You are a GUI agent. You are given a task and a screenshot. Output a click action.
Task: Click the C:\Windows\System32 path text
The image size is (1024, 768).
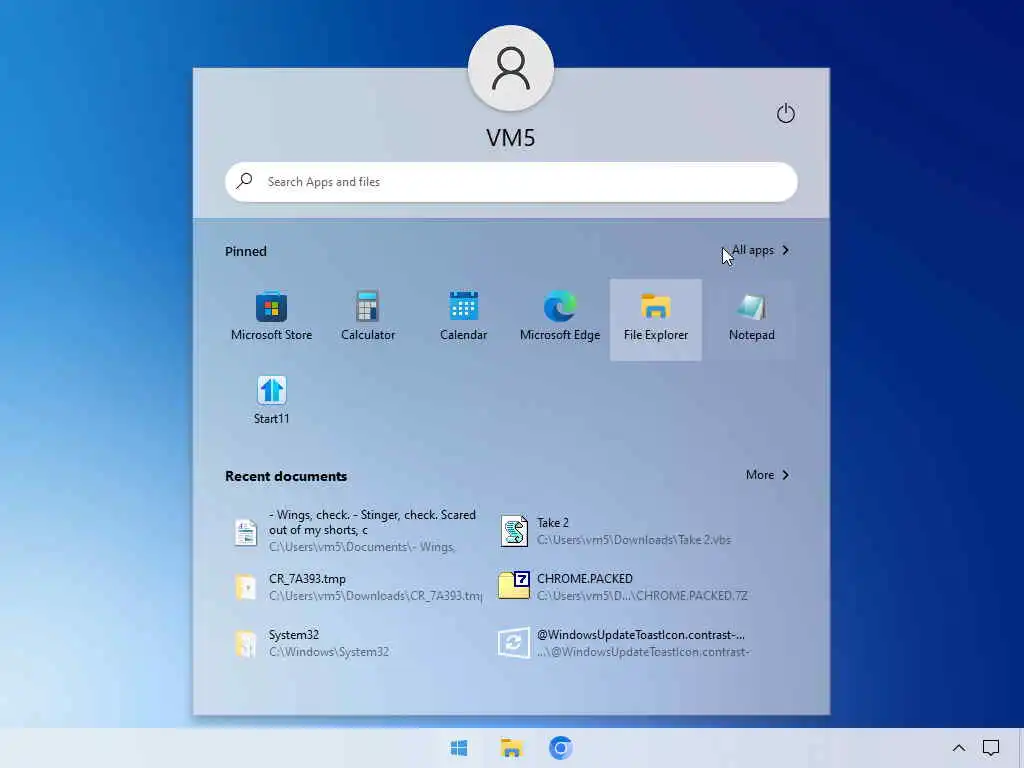329,652
